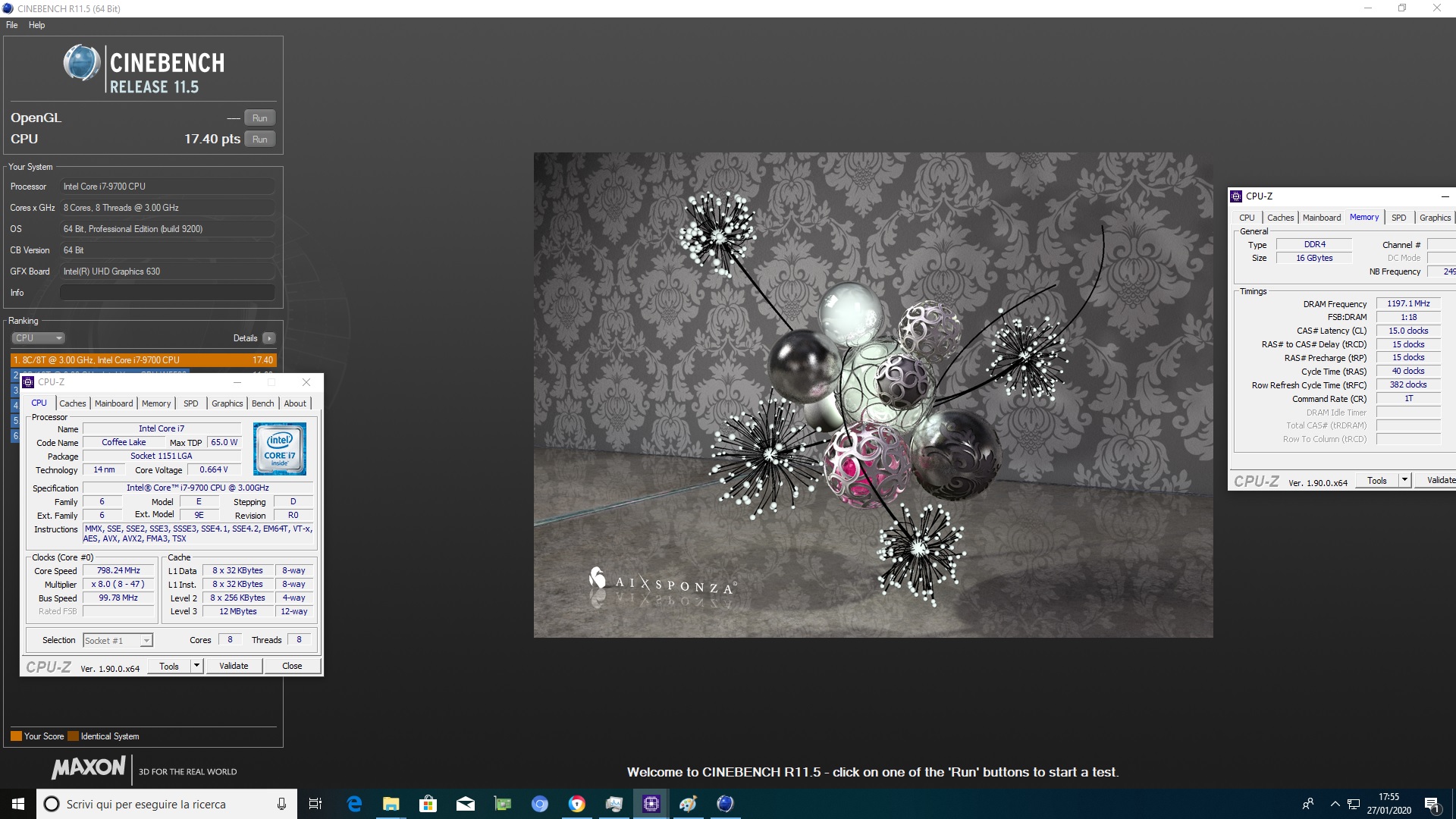Open Graphics tab in front CPU-Z

pos(227,403)
